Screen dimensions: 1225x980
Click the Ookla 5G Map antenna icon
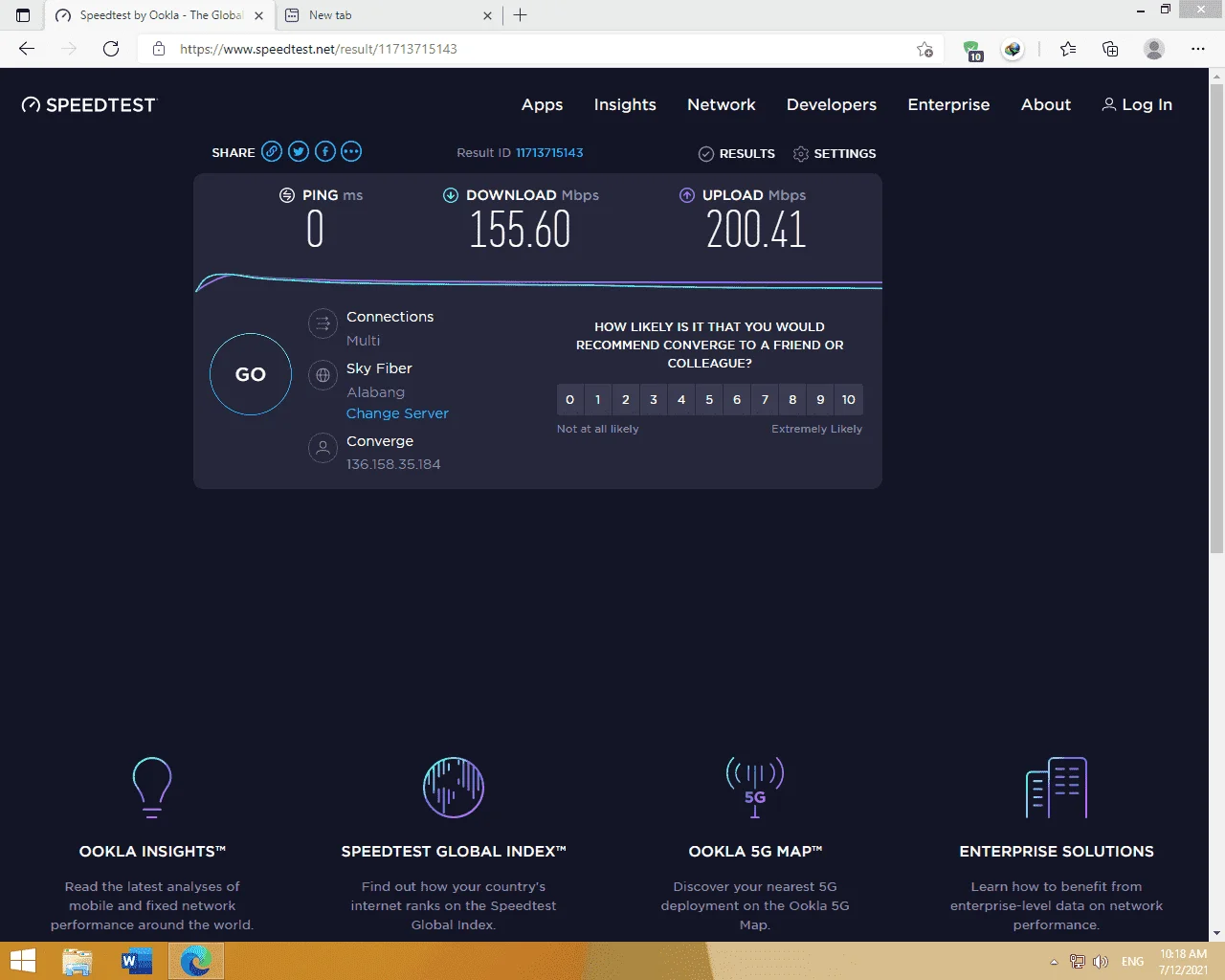tap(755, 788)
